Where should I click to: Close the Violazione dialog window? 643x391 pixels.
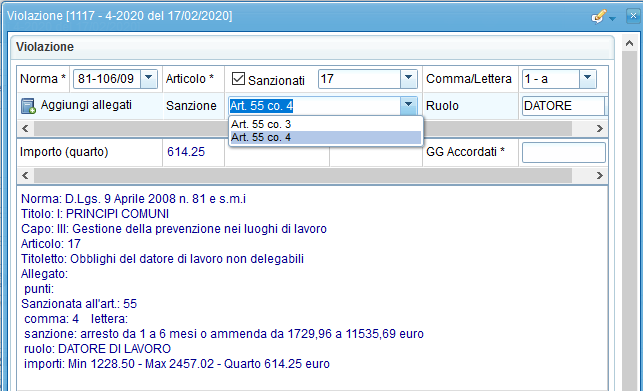coord(633,16)
